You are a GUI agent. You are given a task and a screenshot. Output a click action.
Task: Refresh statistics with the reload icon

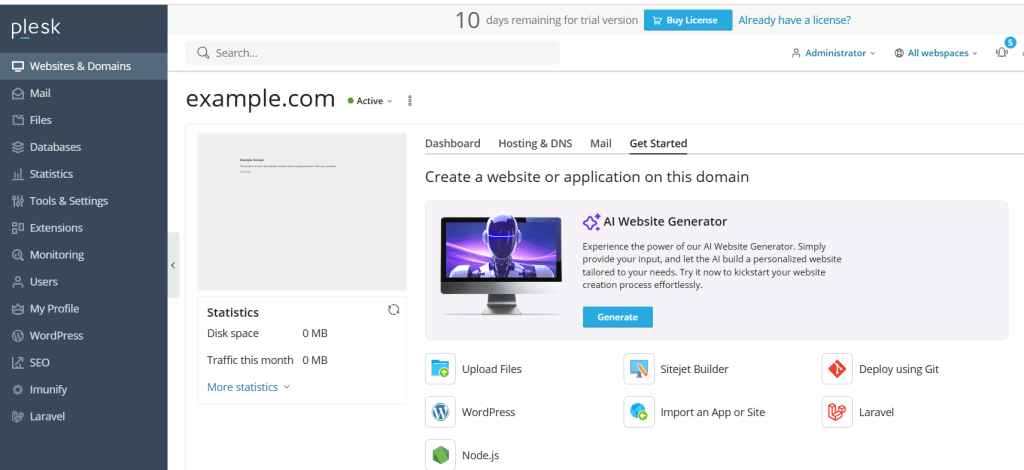pyautogui.click(x=394, y=311)
